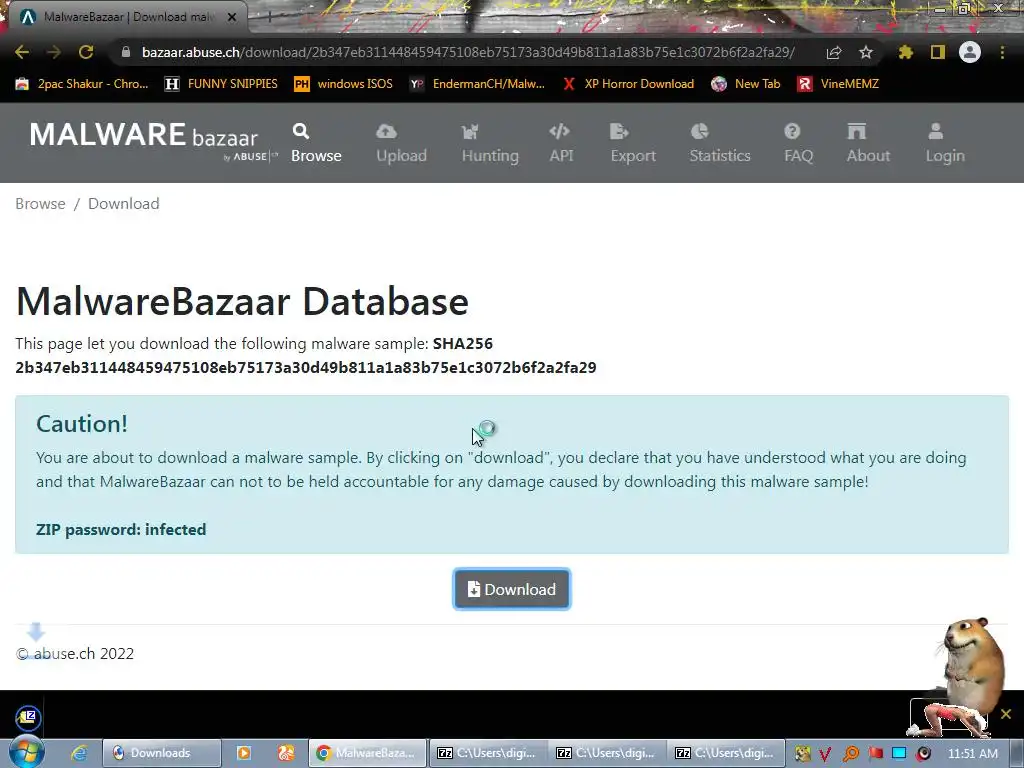Image resolution: width=1024 pixels, height=768 pixels.
Task: Switch to first 7-Zip C:\Users window
Action: (x=487, y=753)
